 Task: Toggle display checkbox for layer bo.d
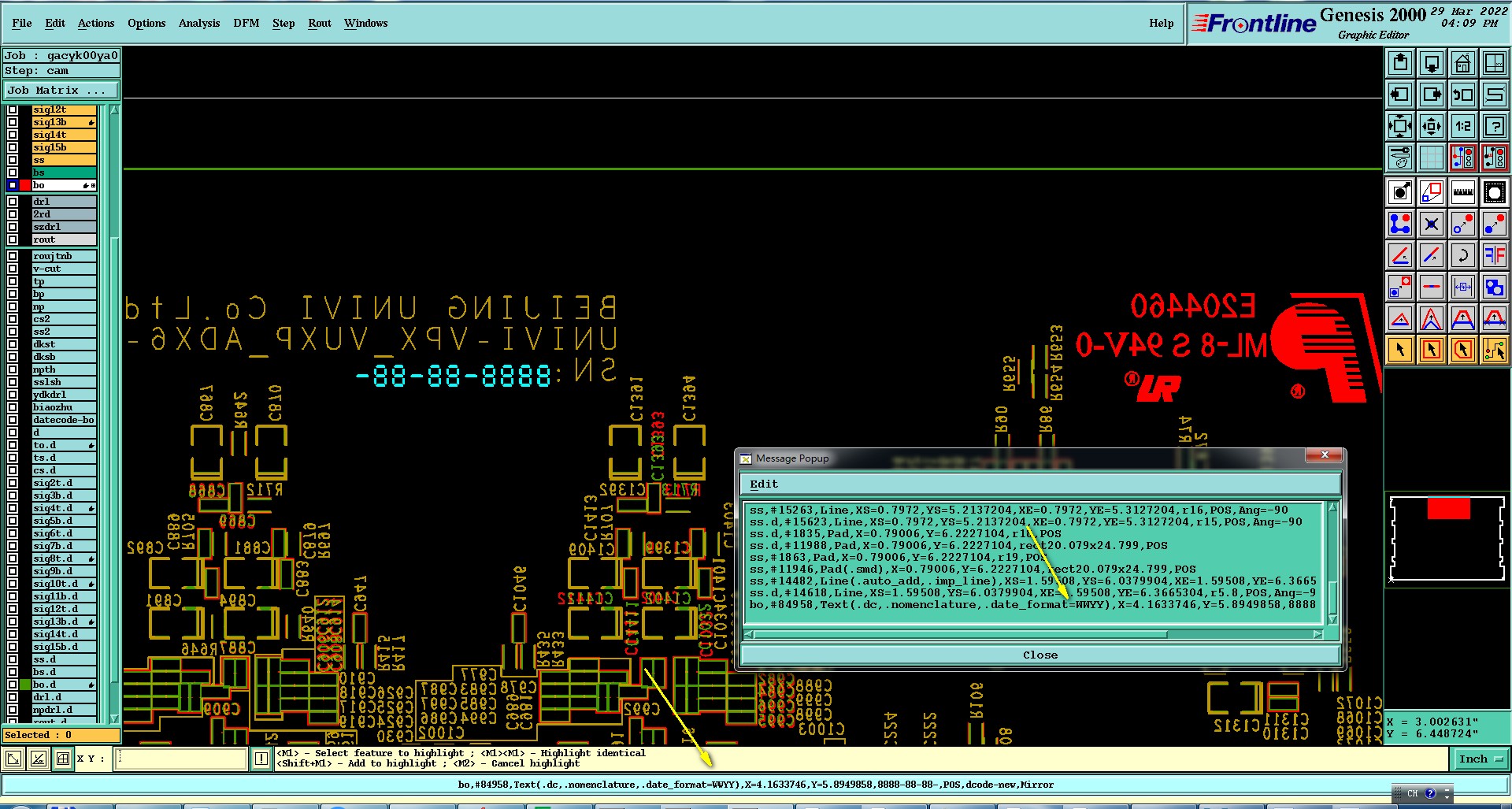13,685
